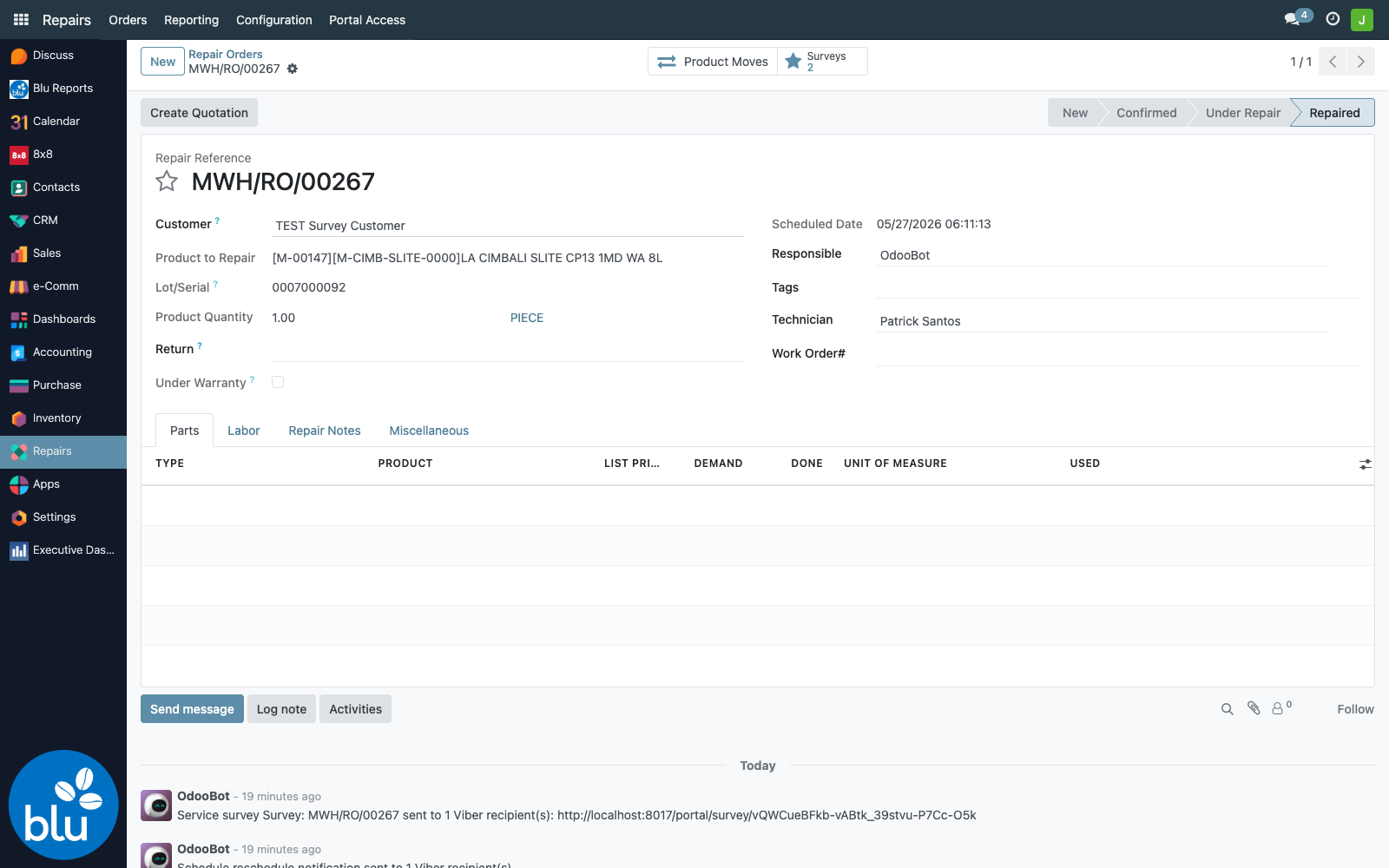Click Customer help question mark
This screenshot has width=1389, height=868.
coord(217,220)
